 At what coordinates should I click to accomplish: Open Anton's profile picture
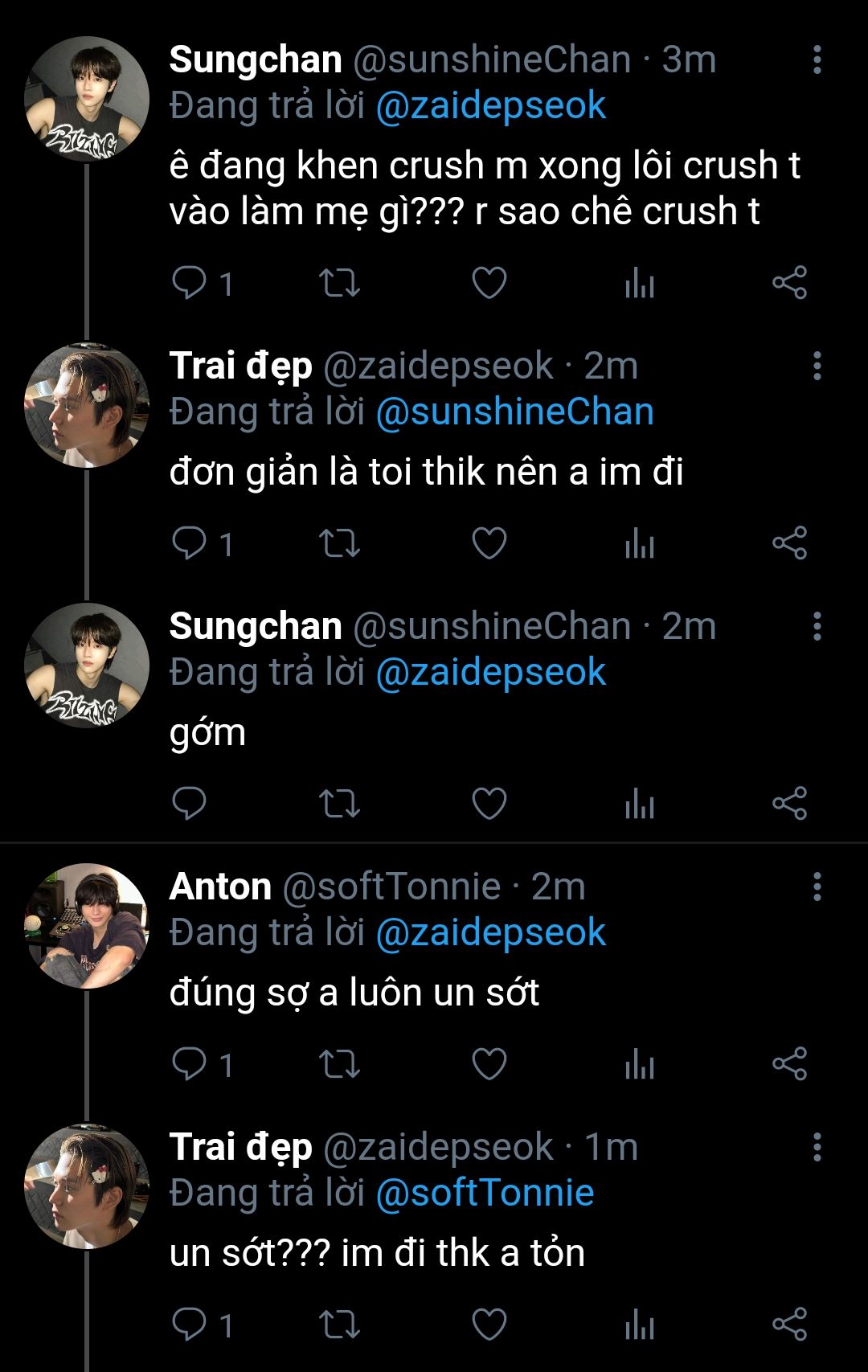tap(87, 925)
